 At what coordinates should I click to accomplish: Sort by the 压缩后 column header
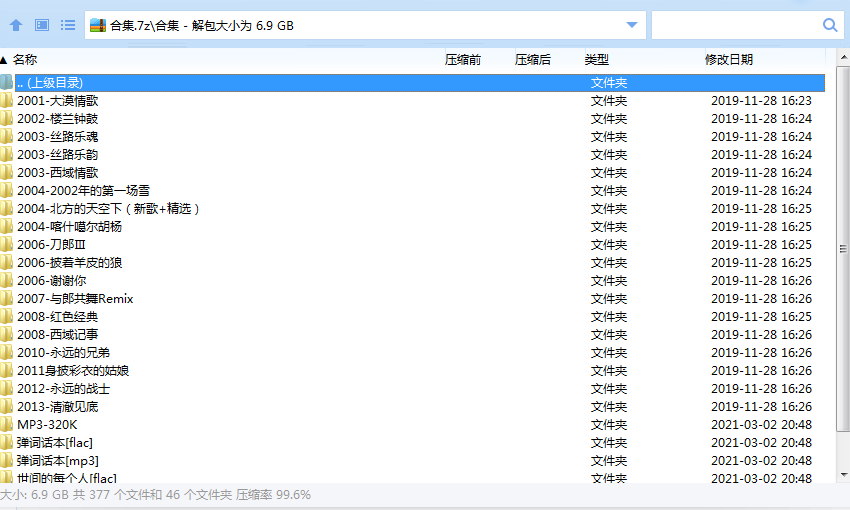[x=533, y=60]
